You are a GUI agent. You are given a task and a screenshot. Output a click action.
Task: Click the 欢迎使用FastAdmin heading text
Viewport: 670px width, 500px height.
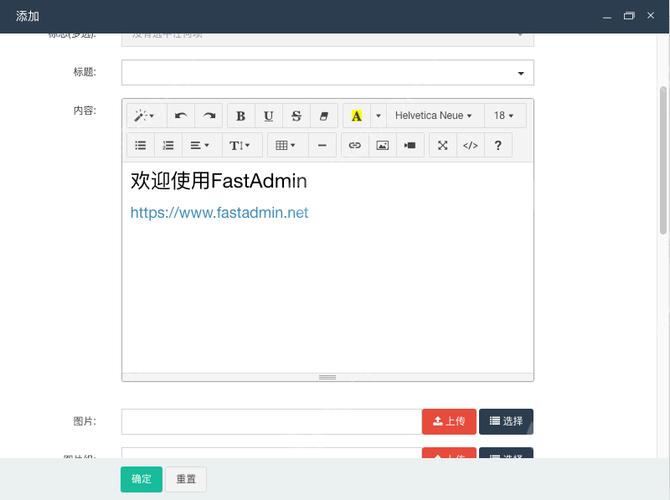point(219,180)
